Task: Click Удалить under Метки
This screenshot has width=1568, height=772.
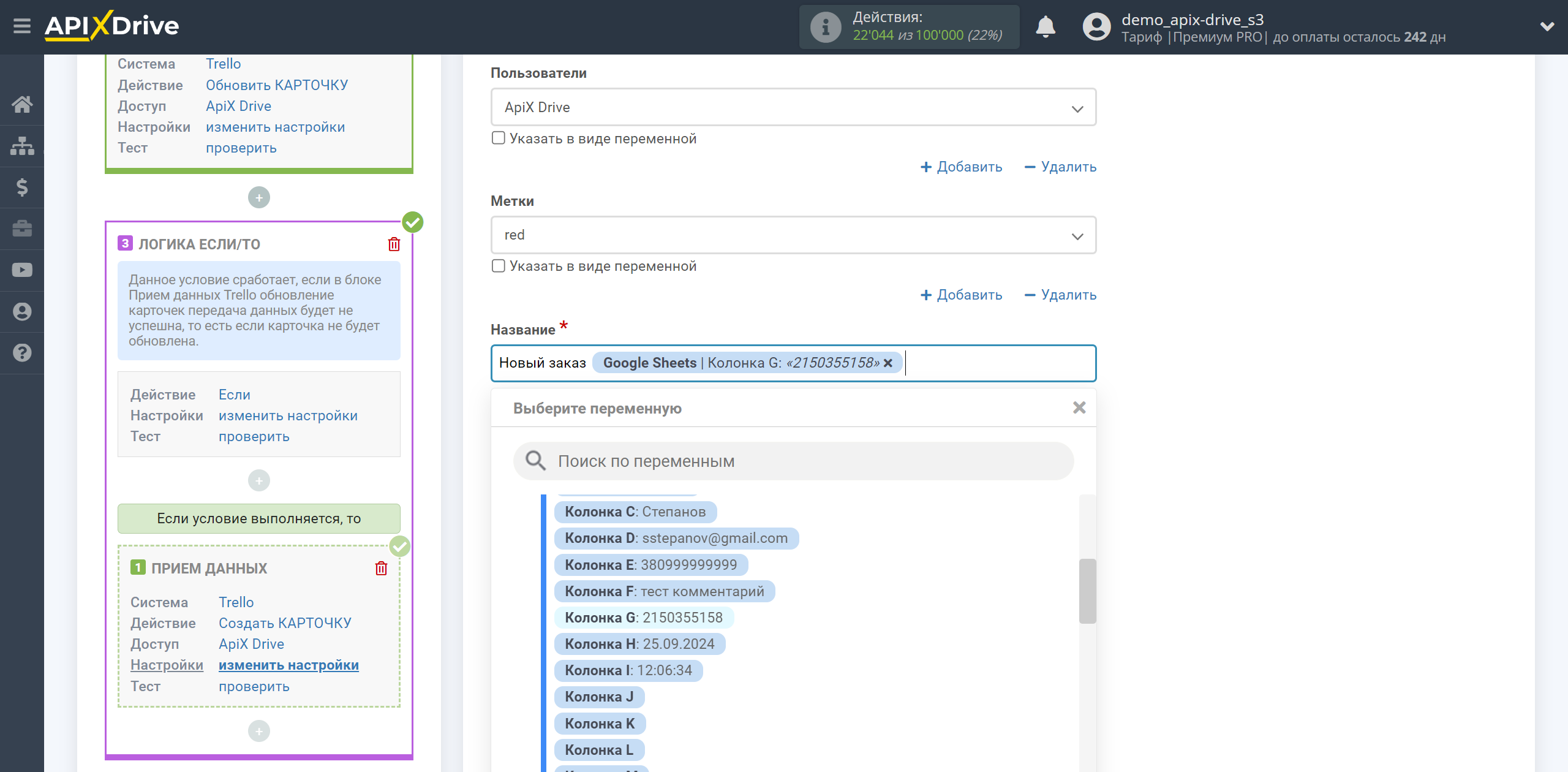Action: pyautogui.click(x=1060, y=295)
